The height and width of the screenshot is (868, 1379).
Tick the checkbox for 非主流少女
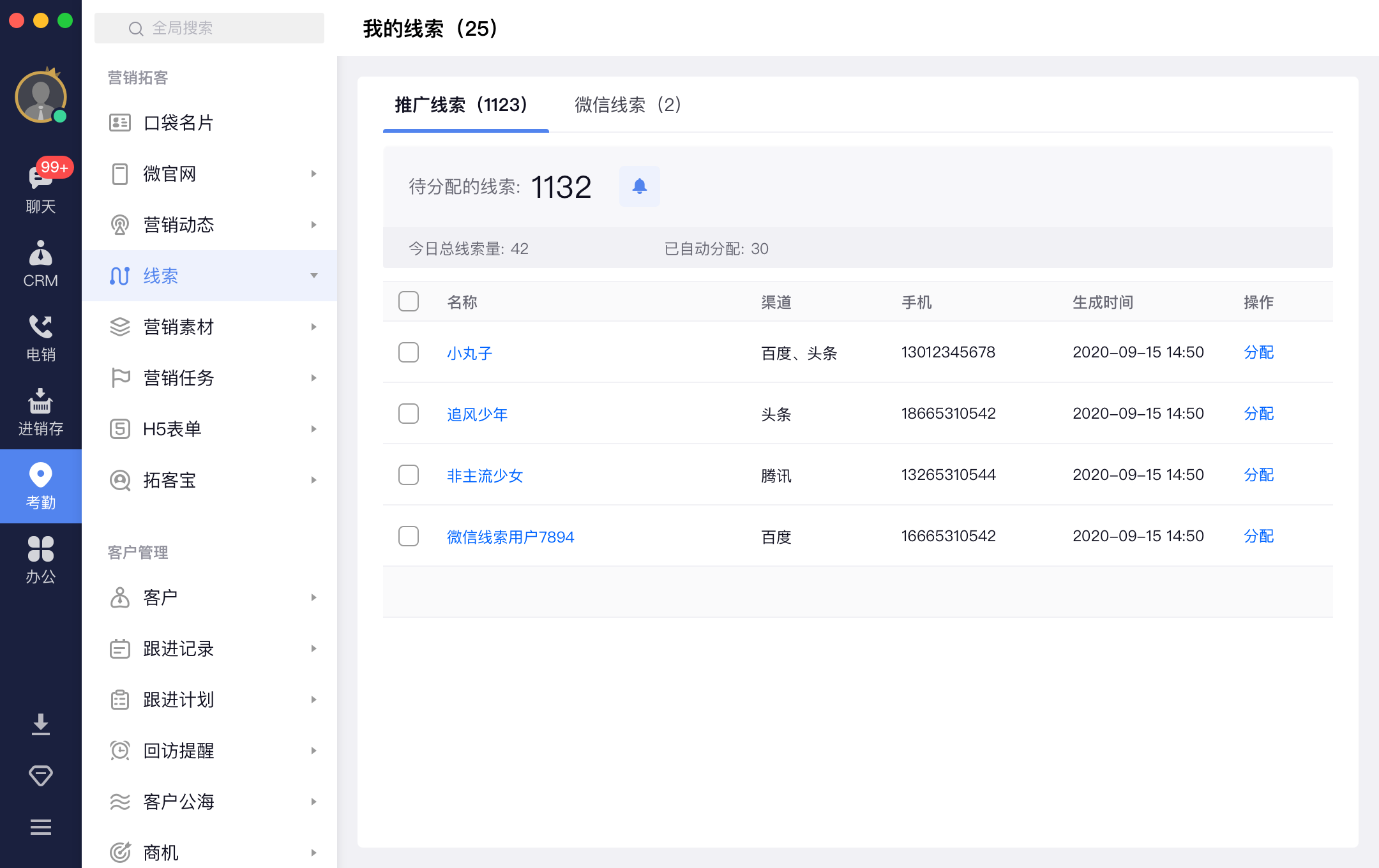(409, 475)
